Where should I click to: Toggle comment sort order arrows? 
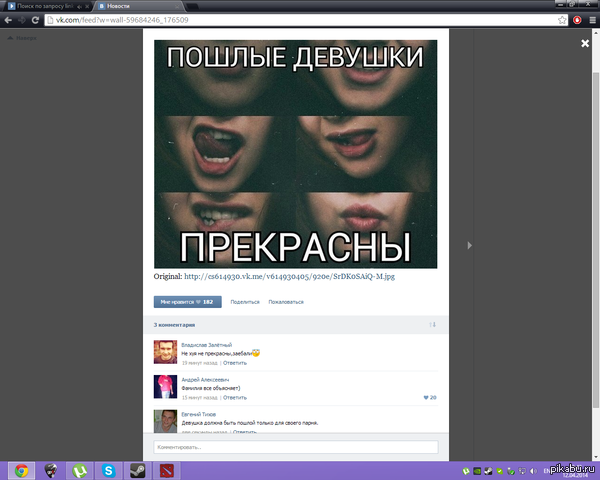432,325
